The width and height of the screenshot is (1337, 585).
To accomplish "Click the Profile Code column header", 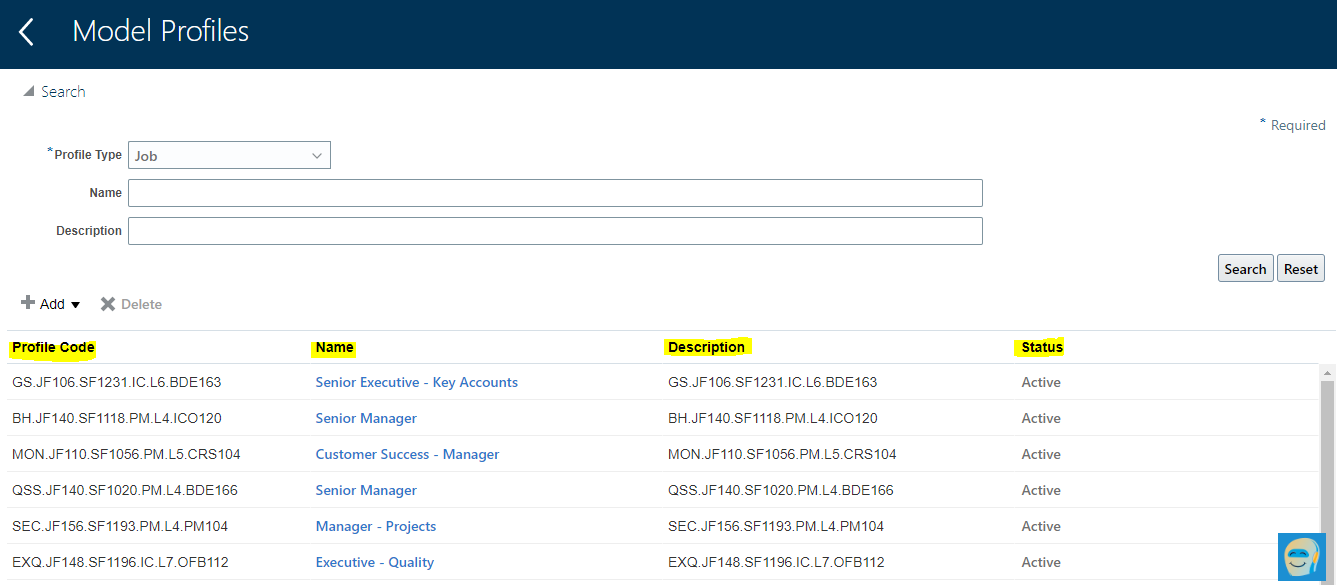I will click(52, 347).
